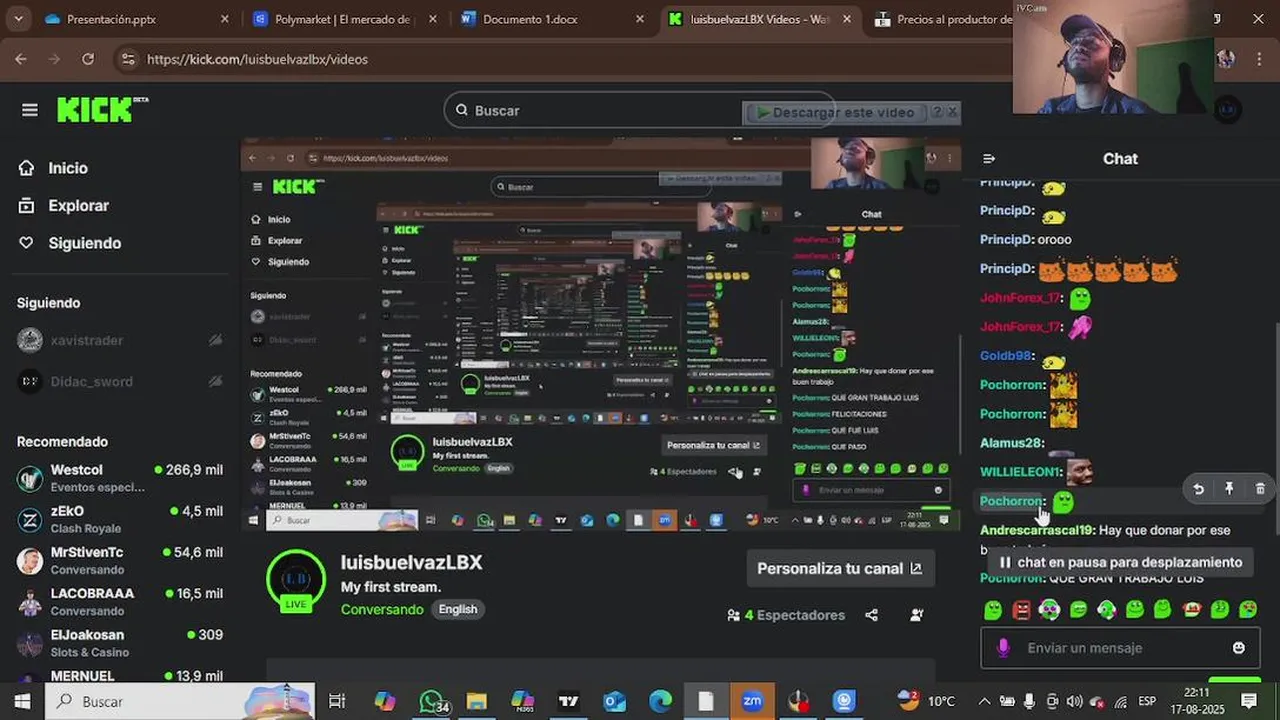
Task: Click Descargar este video button
Action: coord(834,112)
